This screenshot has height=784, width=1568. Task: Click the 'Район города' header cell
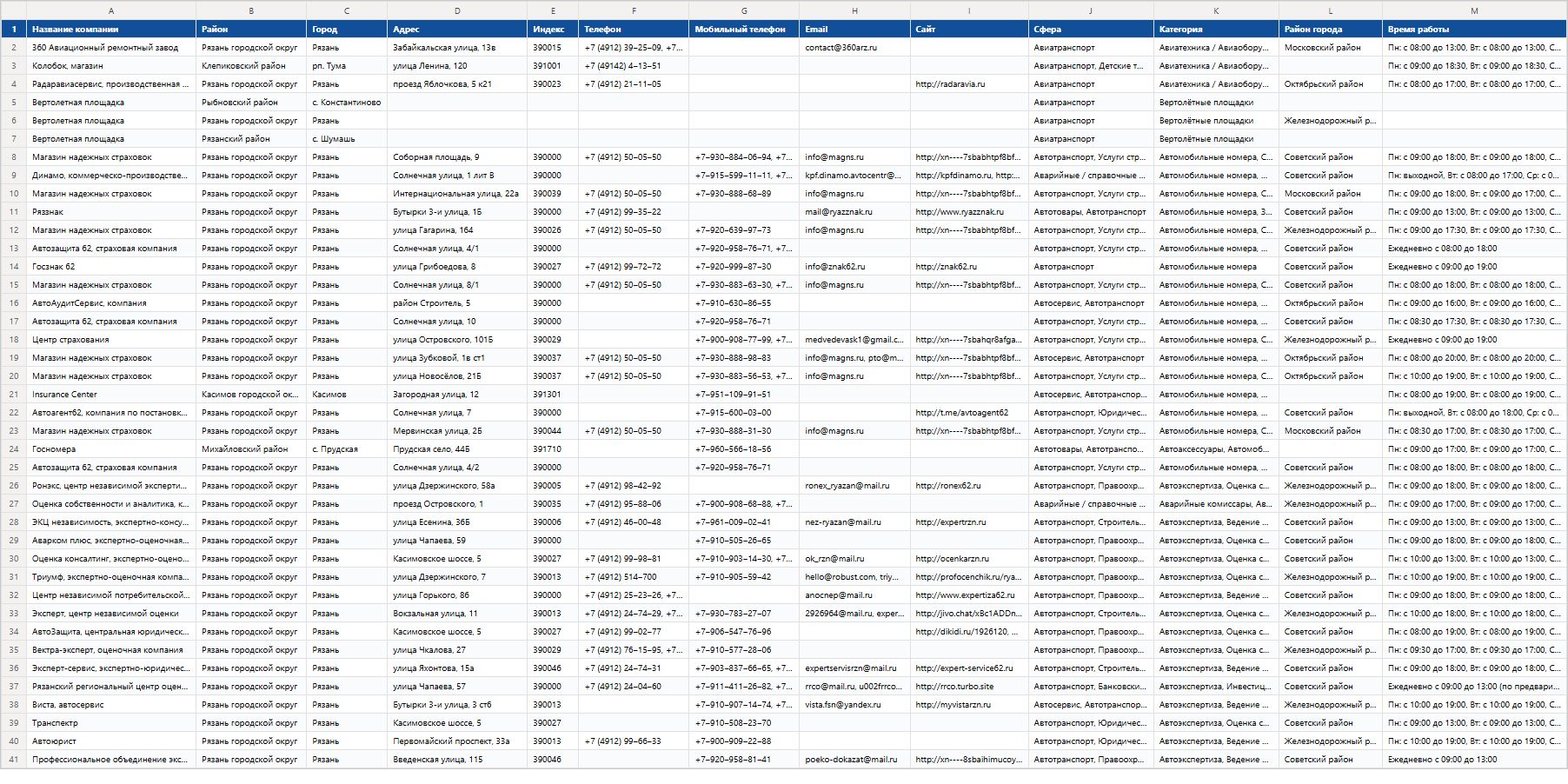coord(1330,30)
